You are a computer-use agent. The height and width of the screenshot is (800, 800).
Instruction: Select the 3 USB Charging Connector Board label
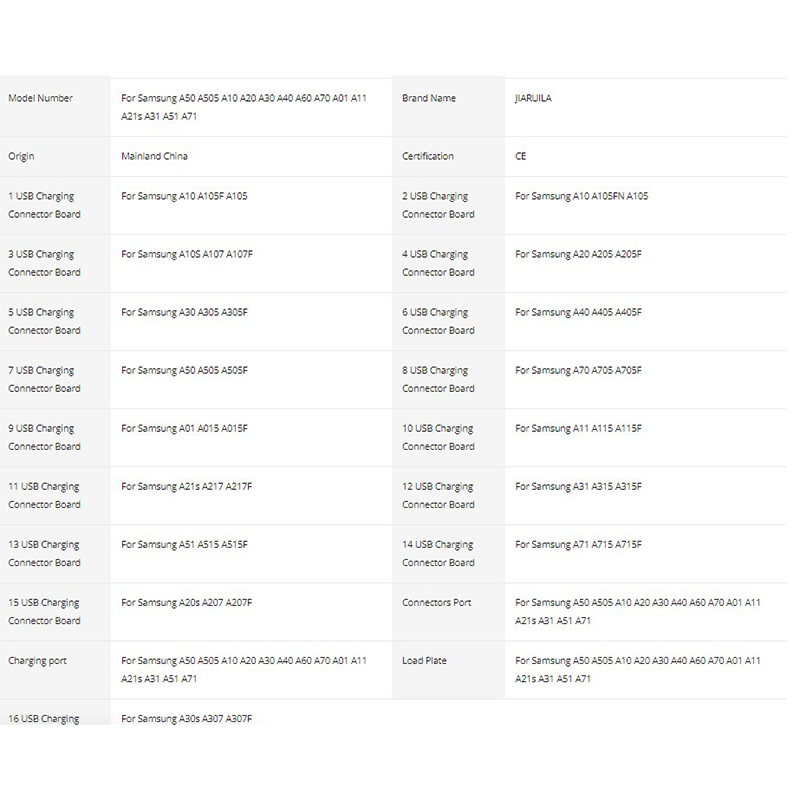(x=45, y=263)
